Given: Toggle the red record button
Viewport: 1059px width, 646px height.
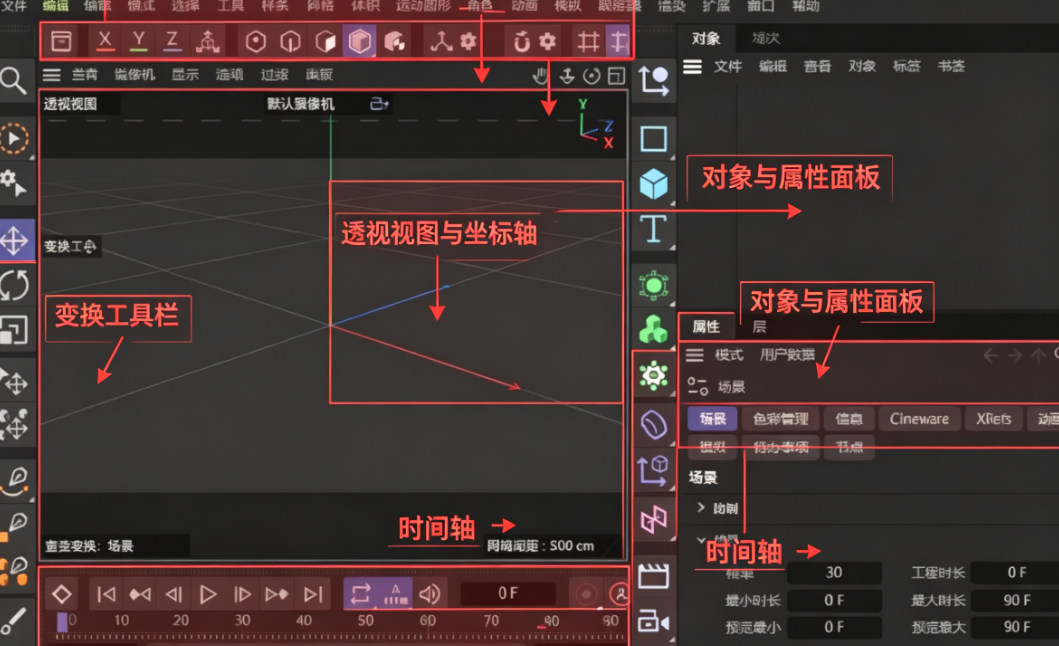Looking at the screenshot, I should point(586,595).
